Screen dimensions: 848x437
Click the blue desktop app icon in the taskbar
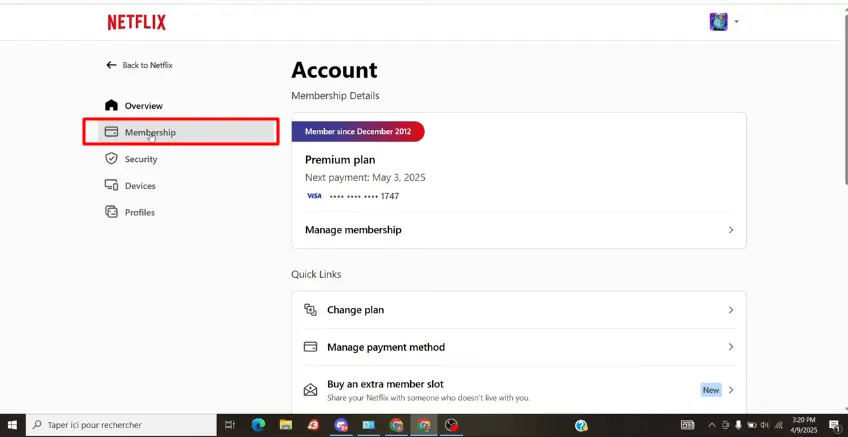click(369, 425)
